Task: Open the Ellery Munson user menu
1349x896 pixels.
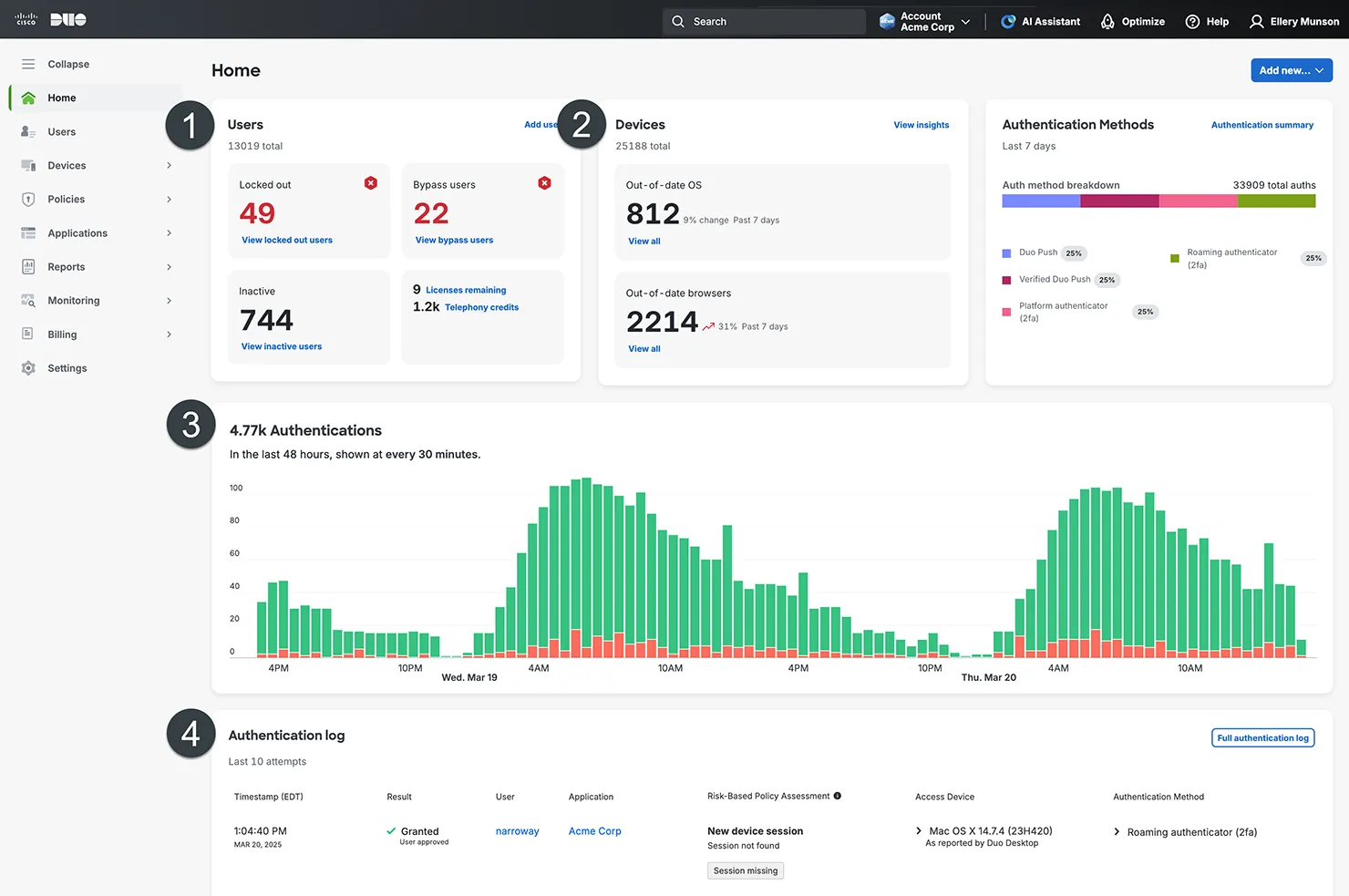Action: [1293, 21]
